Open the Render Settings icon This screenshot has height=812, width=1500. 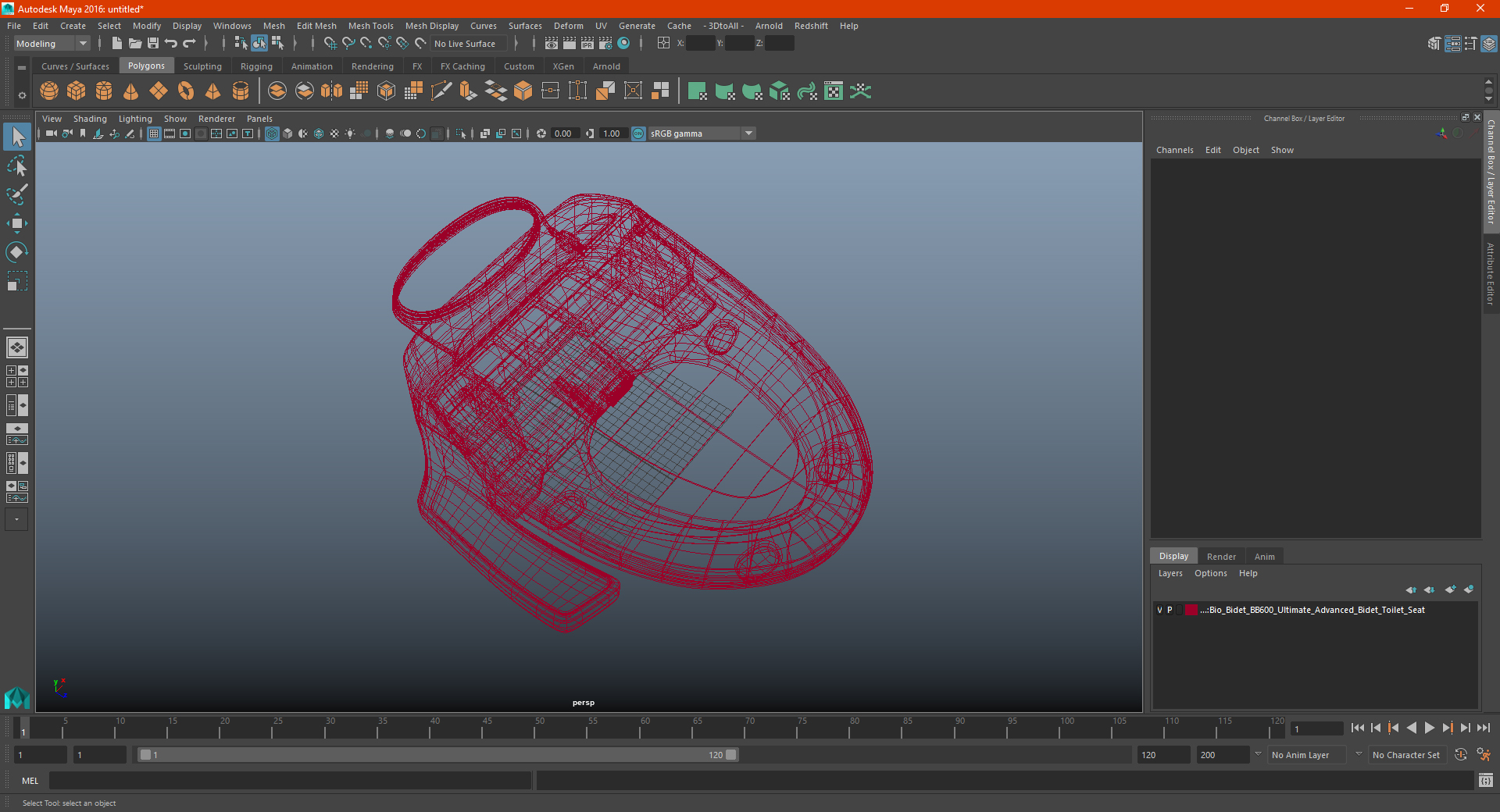coord(605,44)
